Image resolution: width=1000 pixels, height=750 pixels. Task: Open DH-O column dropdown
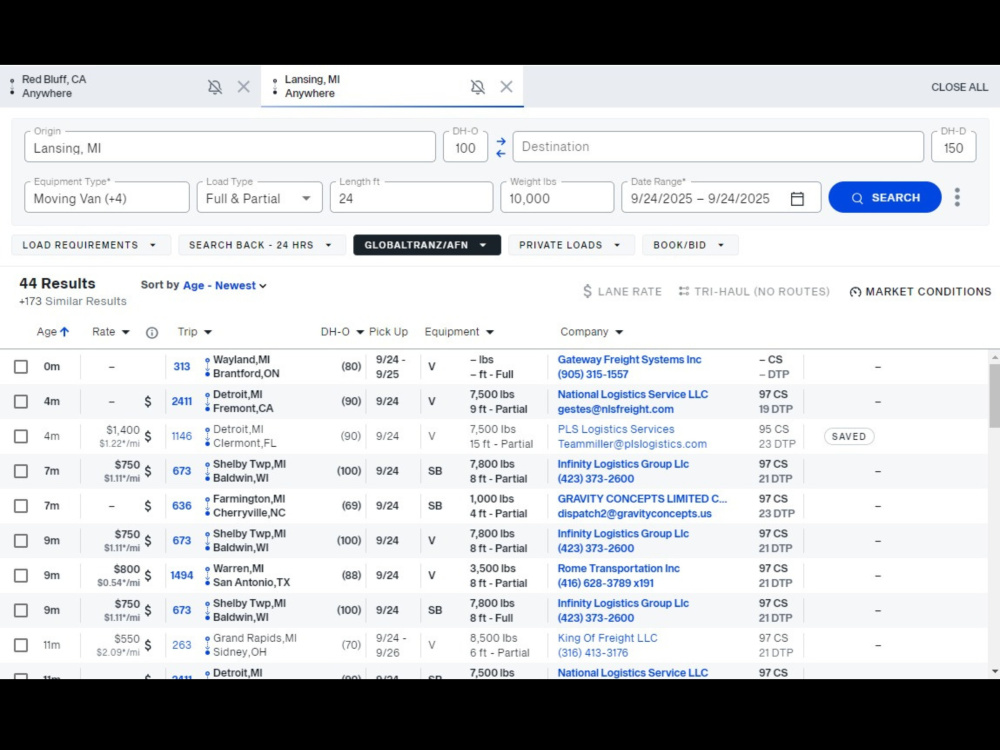(360, 332)
